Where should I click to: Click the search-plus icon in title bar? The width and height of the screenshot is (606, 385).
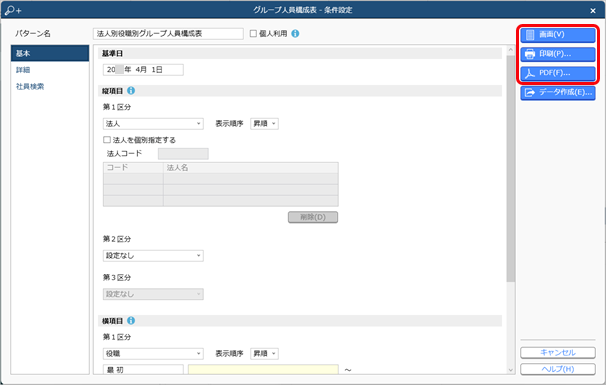[x=12, y=10]
